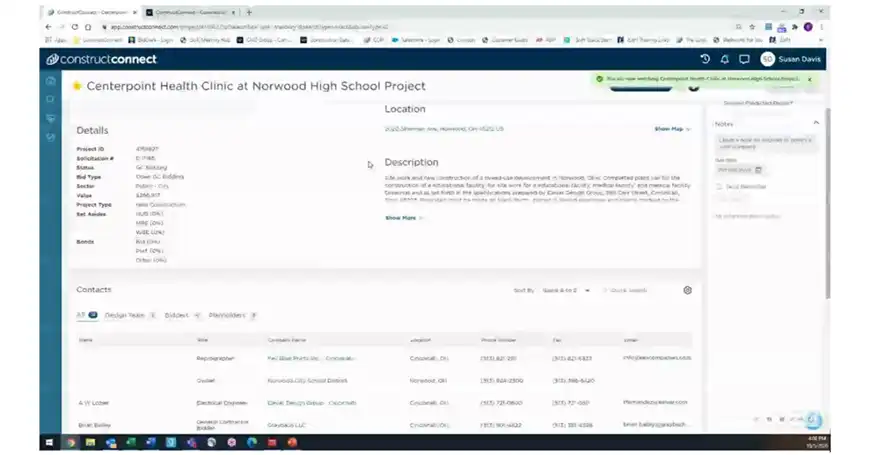Expand the Show Map section

coord(672,129)
